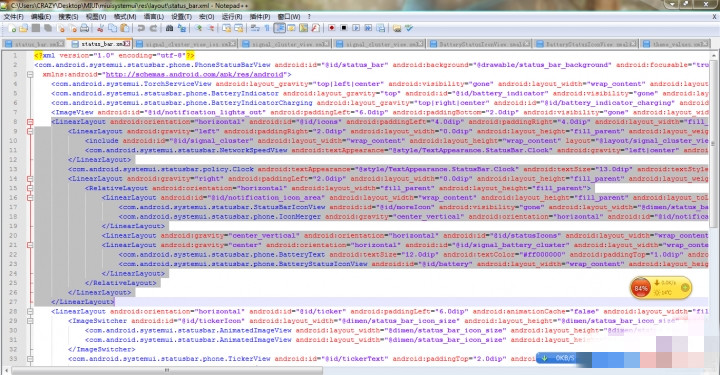Collapse ticker LinearLayout fold on line 28
The width and height of the screenshot is (720, 375).
(30, 312)
